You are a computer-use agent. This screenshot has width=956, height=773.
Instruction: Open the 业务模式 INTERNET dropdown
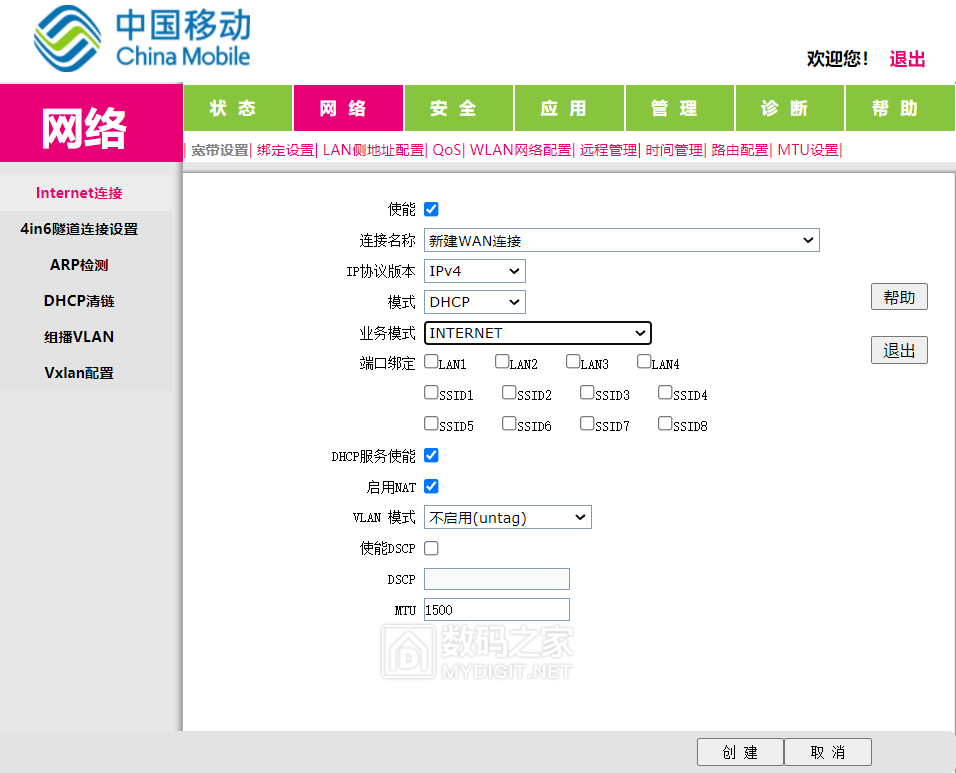(538, 333)
